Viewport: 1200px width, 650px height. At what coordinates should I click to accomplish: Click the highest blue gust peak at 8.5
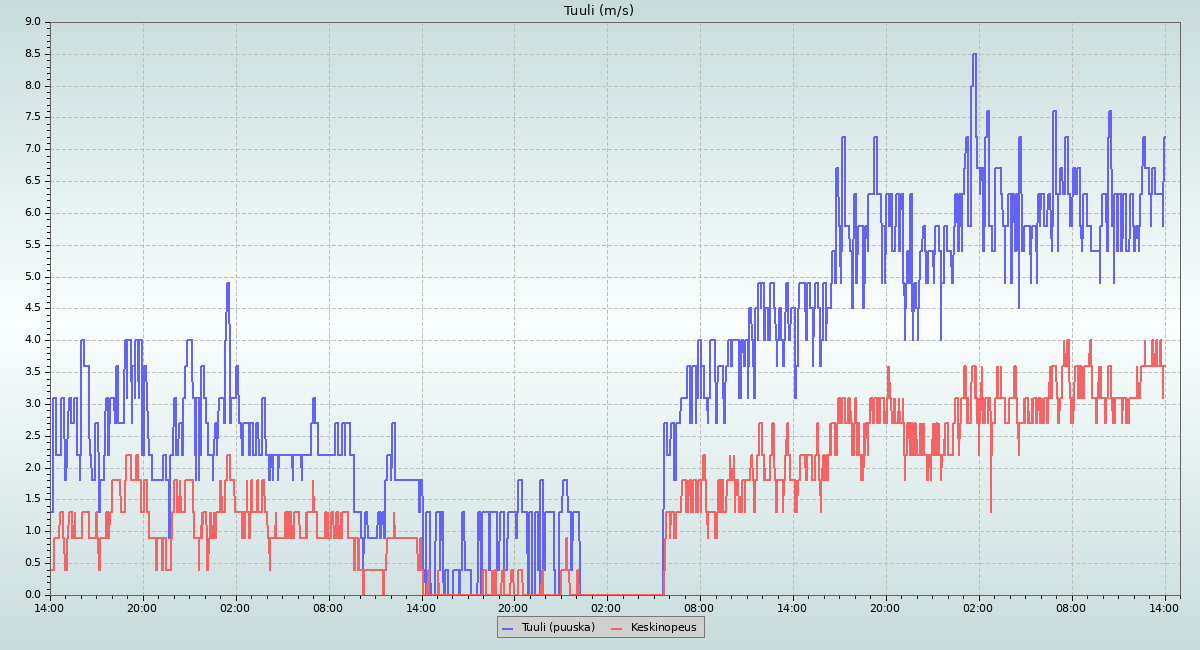[x=974, y=55]
